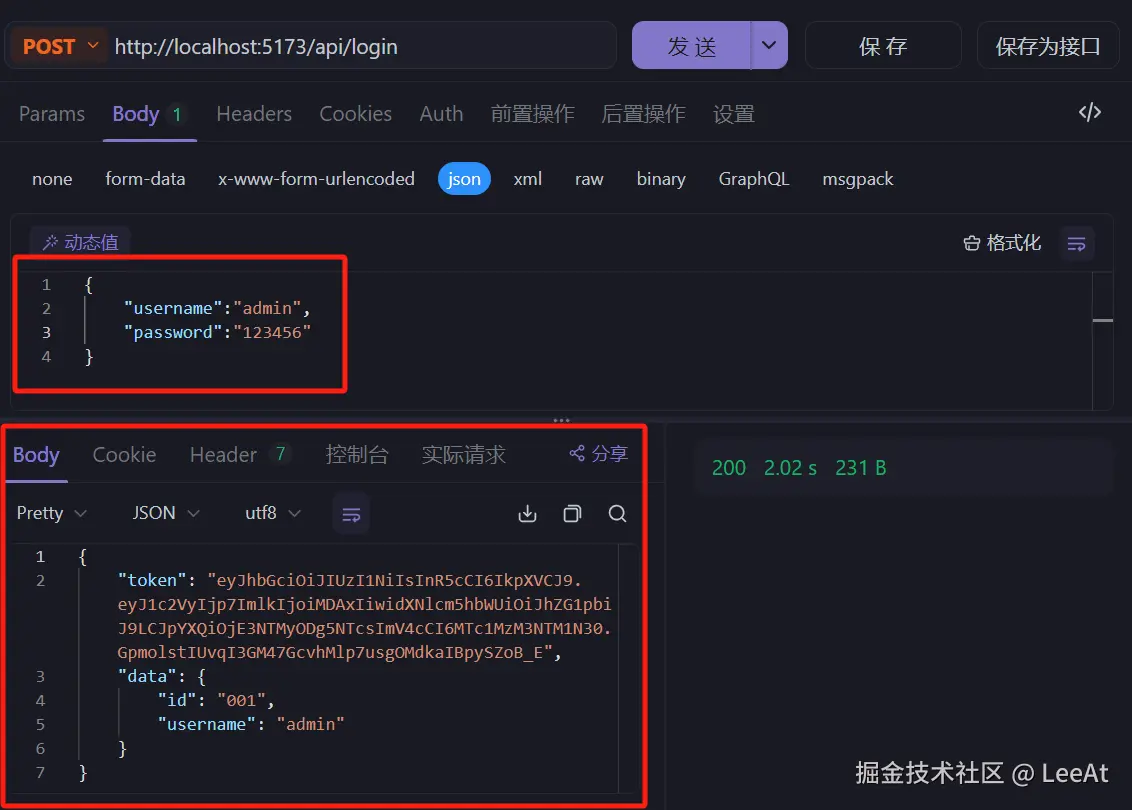1132x810 pixels.
Task: Open the request Headers tab
Action: 254,114
